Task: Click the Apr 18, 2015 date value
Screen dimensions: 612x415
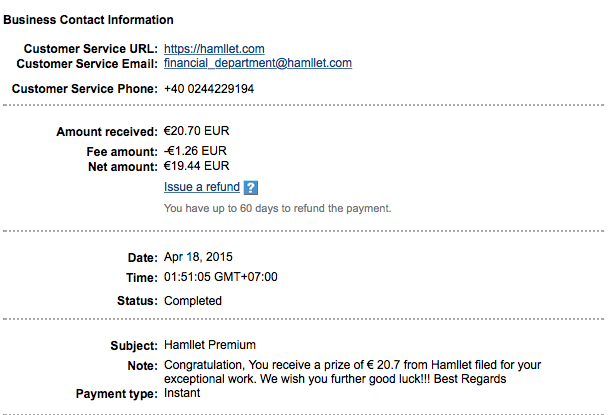Action: click(198, 257)
